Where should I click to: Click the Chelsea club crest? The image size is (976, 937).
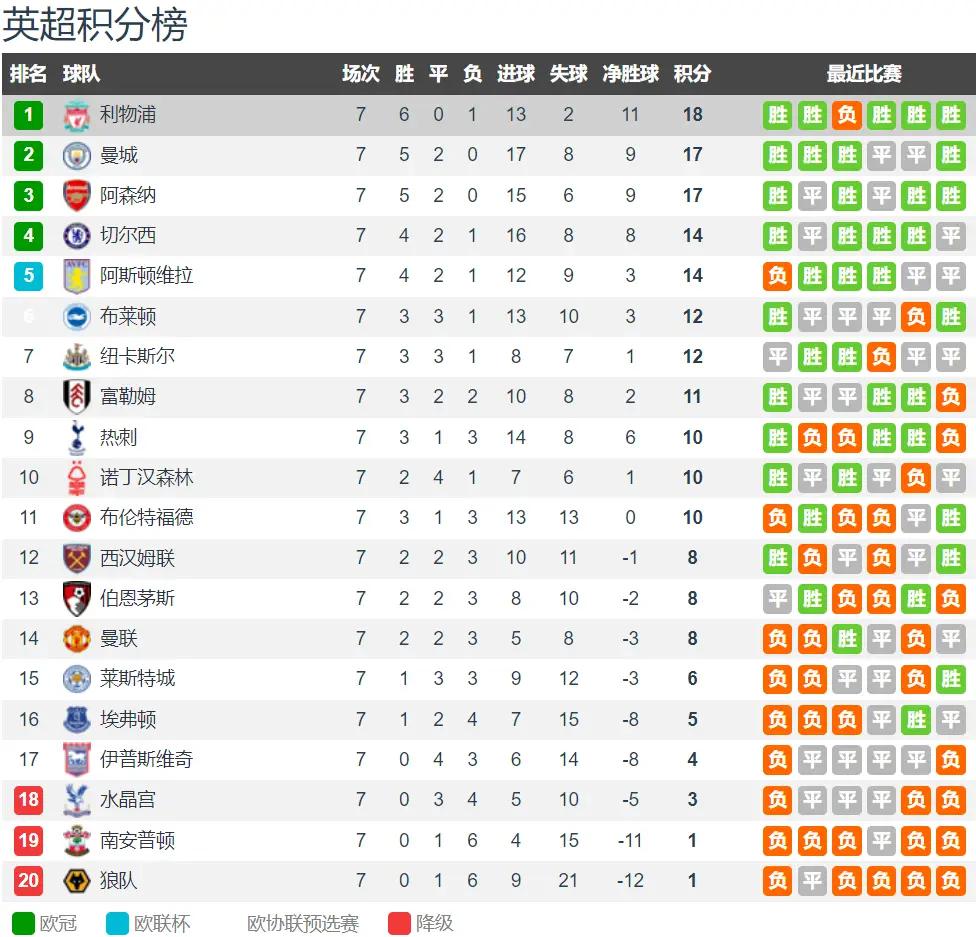[77, 236]
